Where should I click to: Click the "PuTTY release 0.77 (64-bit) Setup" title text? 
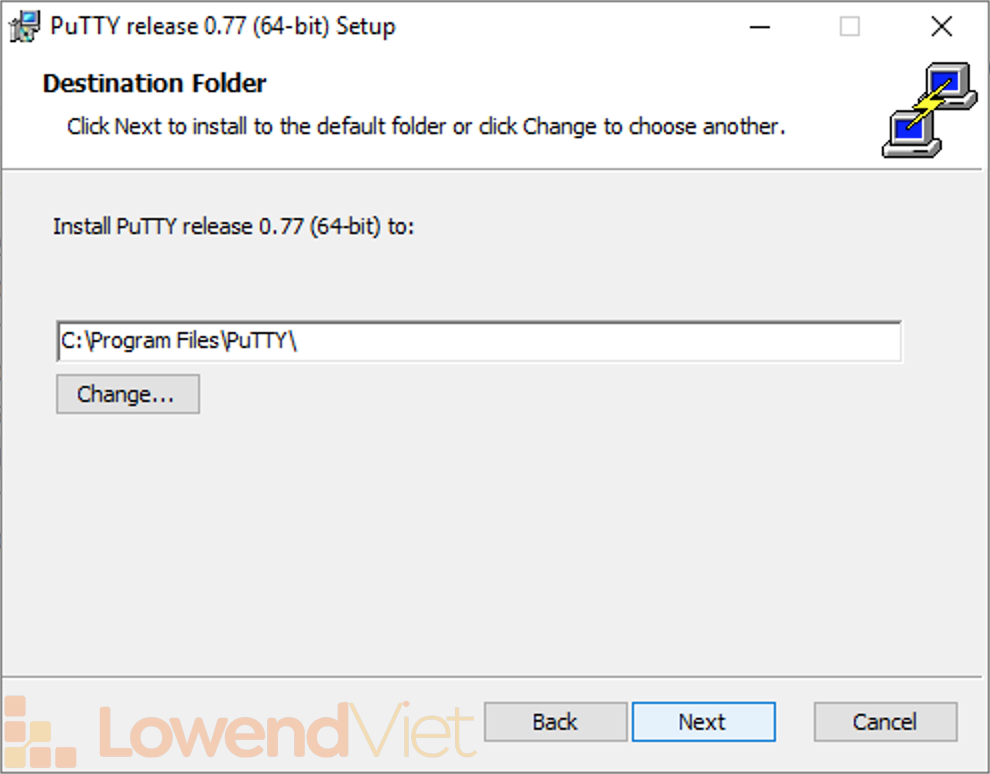pos(222,27)
